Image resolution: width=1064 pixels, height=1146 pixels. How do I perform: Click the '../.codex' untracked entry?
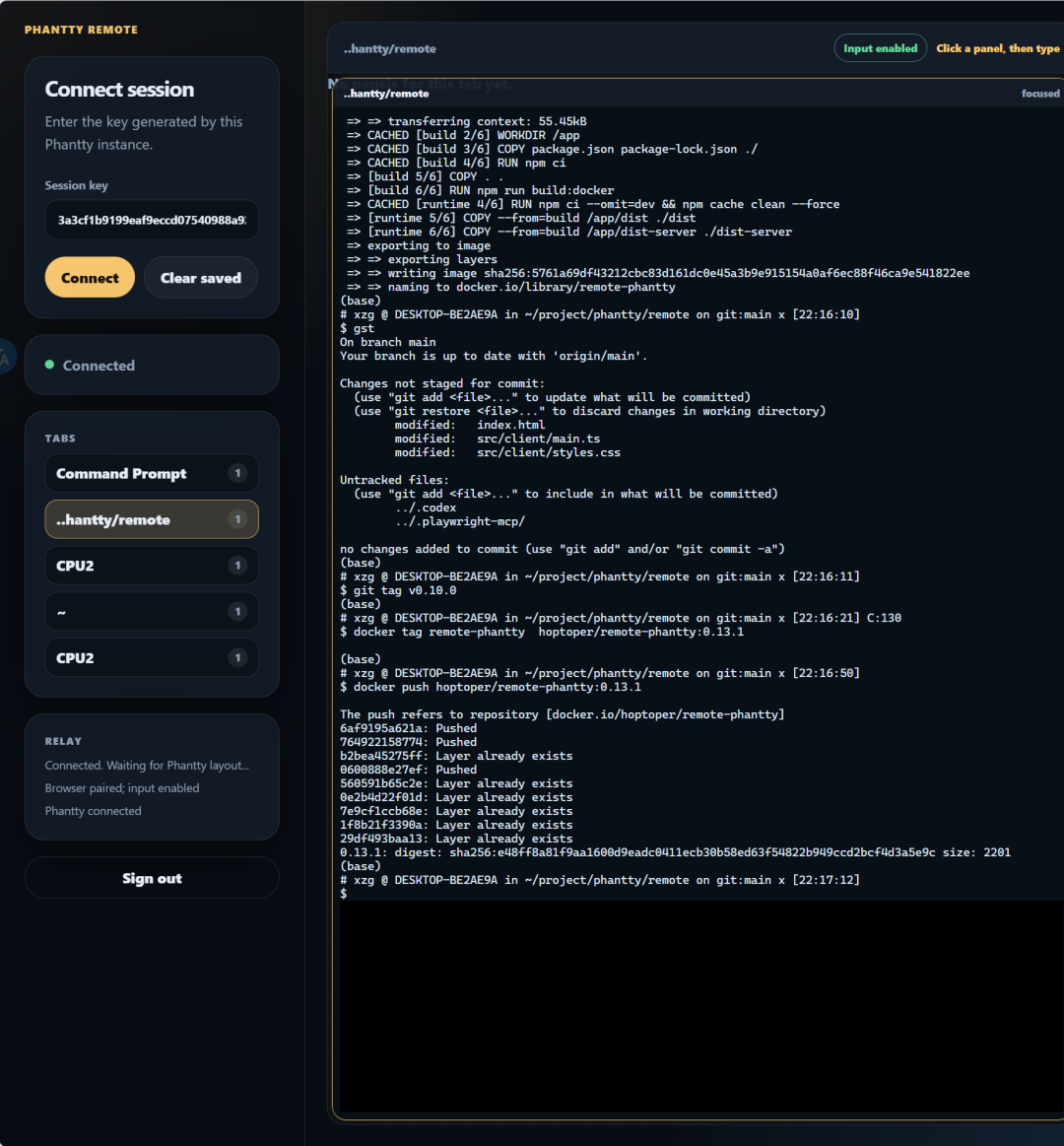click(x=426, y=507)
